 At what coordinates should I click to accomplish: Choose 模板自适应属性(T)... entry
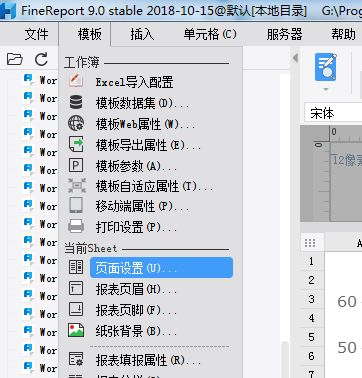click(154, 187)
